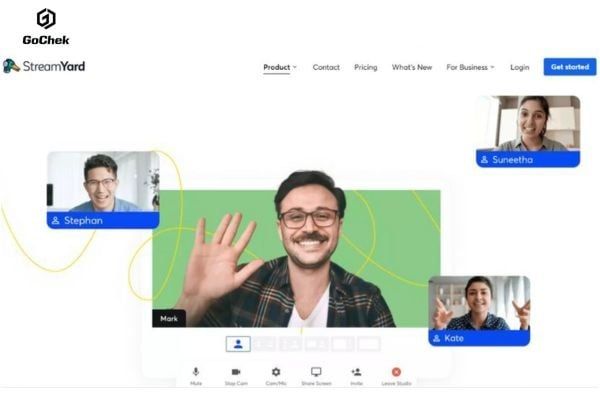Image resolution: width=600 pixels, height=400 pixels.
Task: Click the GoChek logo
Action: [46, 26]
